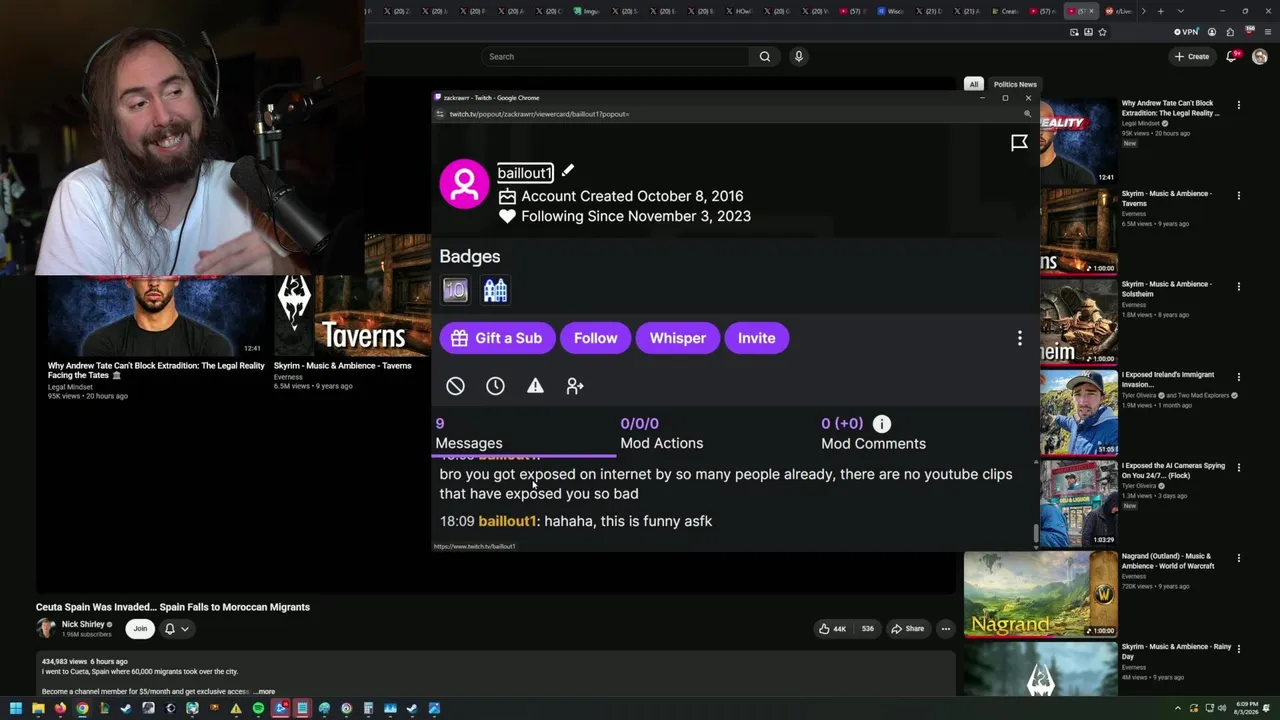
Task: Click the YouTube Create button
Action: pos(1192,57)
